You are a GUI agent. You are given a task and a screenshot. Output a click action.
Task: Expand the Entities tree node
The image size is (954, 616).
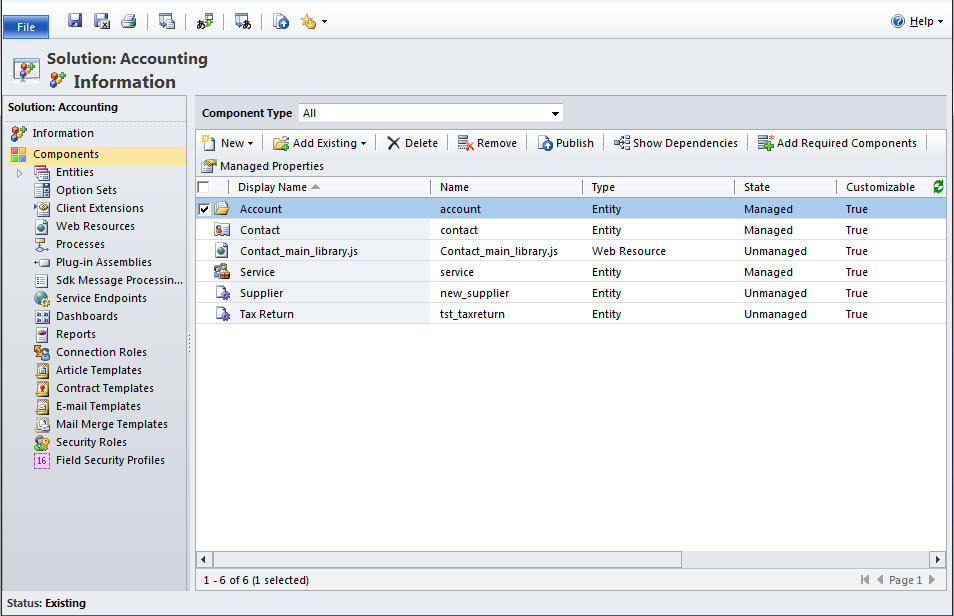(x=20, y=173)
